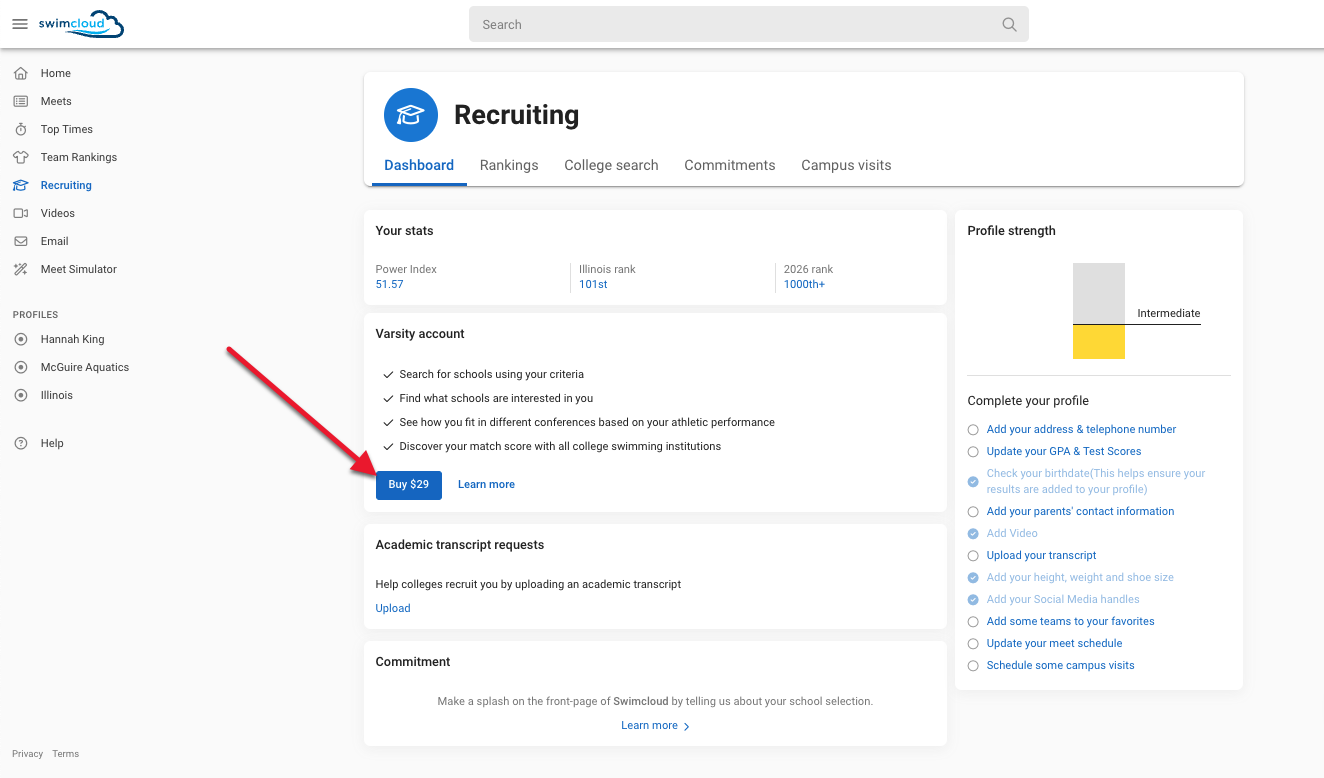Click Add your Social Media handles
Screen dimensions: 1324x778
(x=1063, y=599)
